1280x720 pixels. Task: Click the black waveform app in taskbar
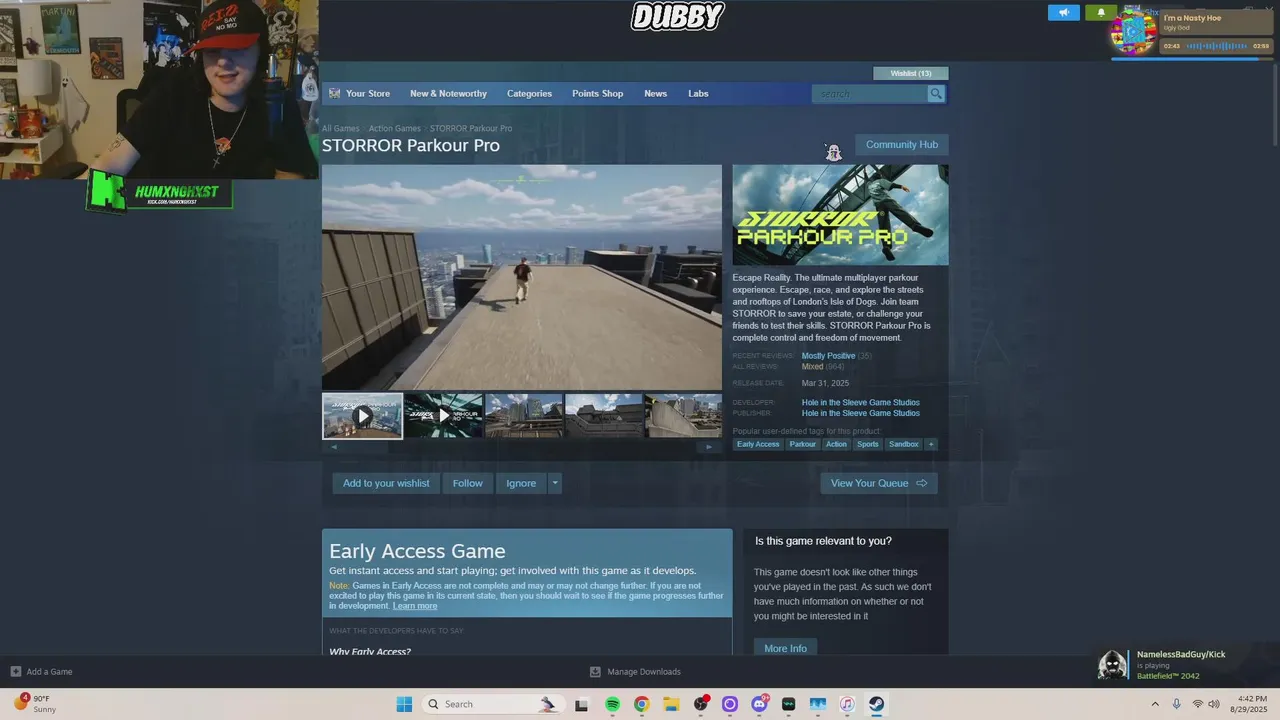point(788,704)
